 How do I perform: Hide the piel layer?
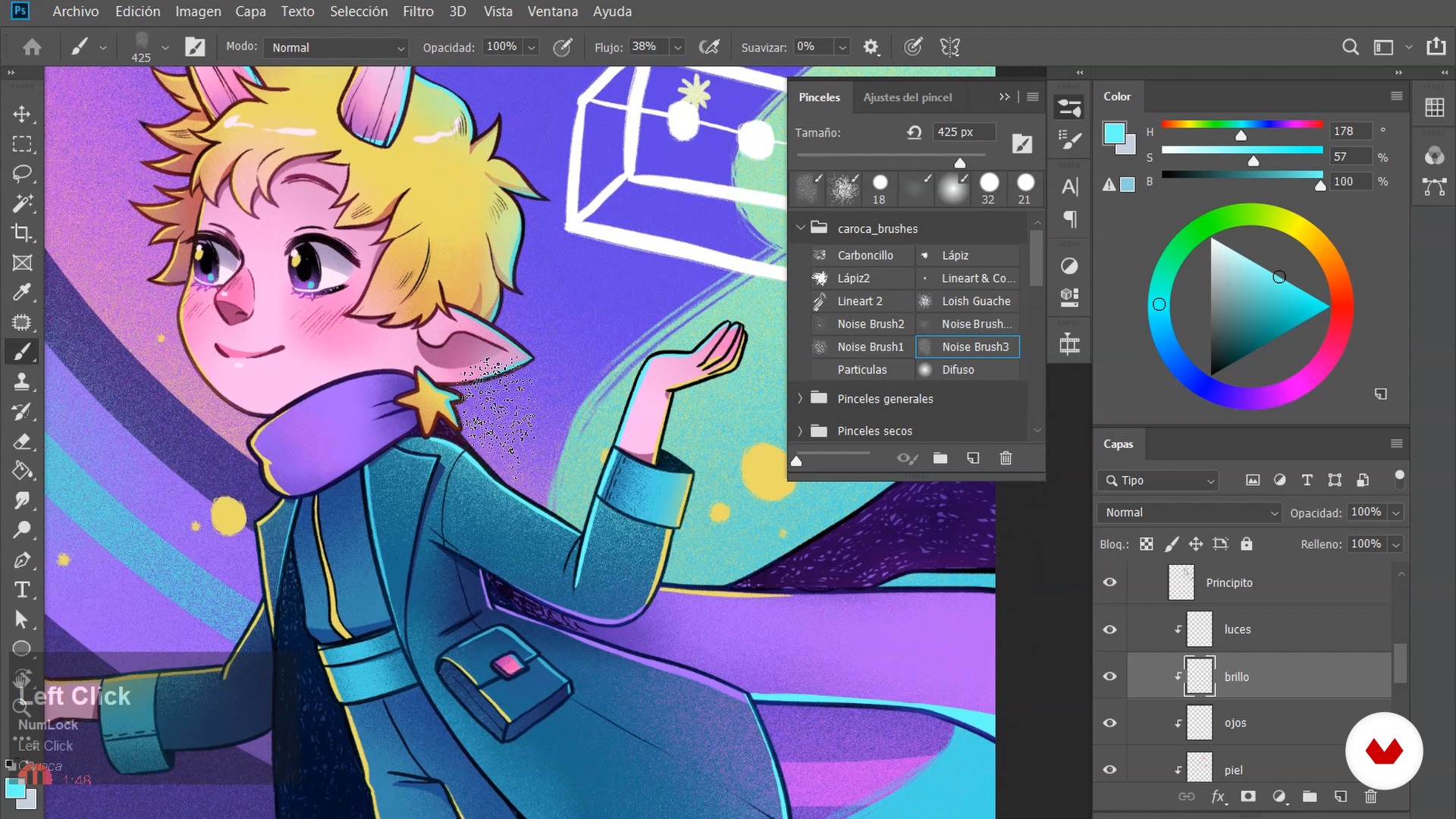pyautogui.click(x=1109, y=770)
